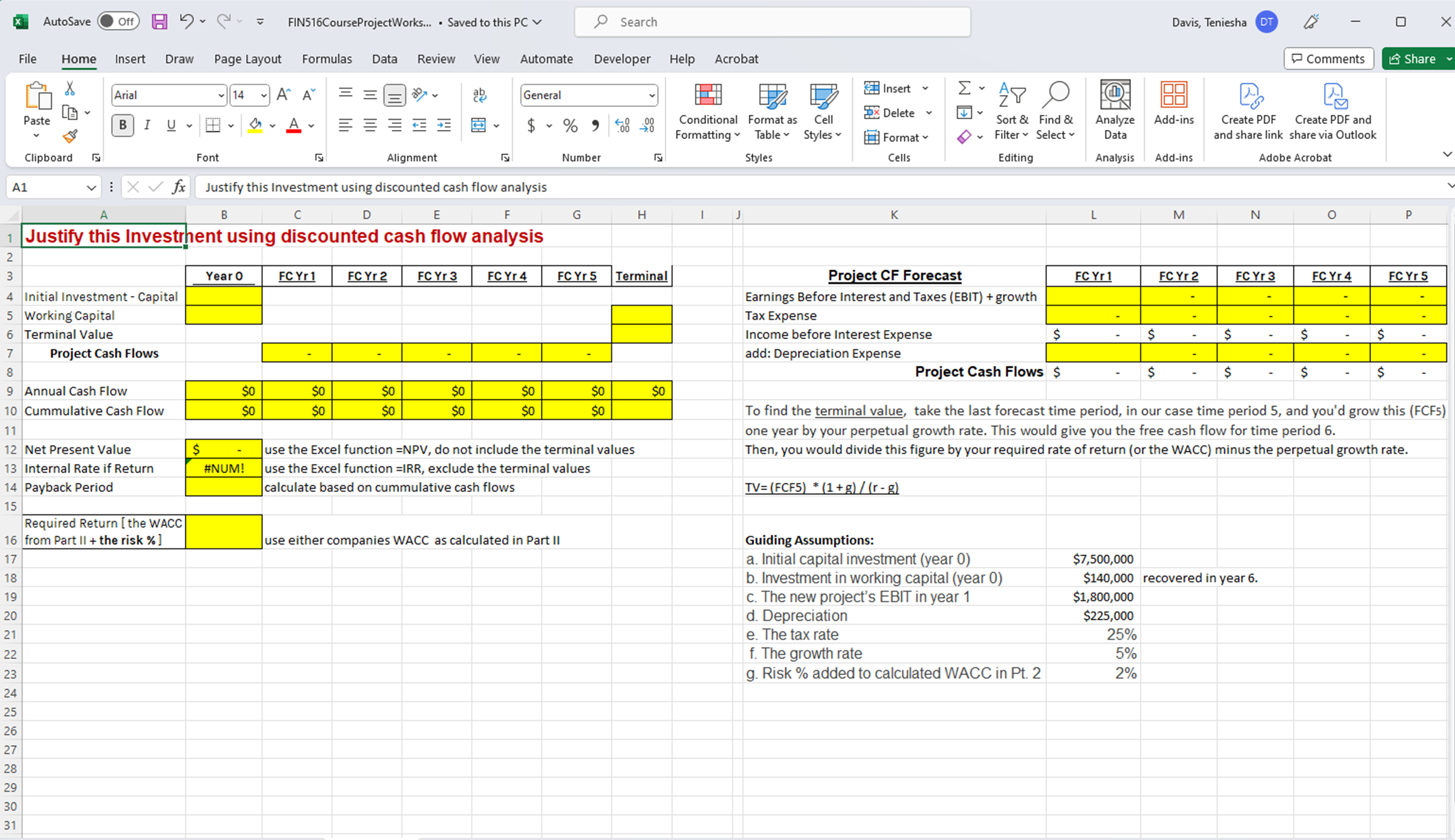Image resolution: width=1455 pixels, height=840 pixels.
Task: Open the font size 14 dropdown
Action: 264,95
